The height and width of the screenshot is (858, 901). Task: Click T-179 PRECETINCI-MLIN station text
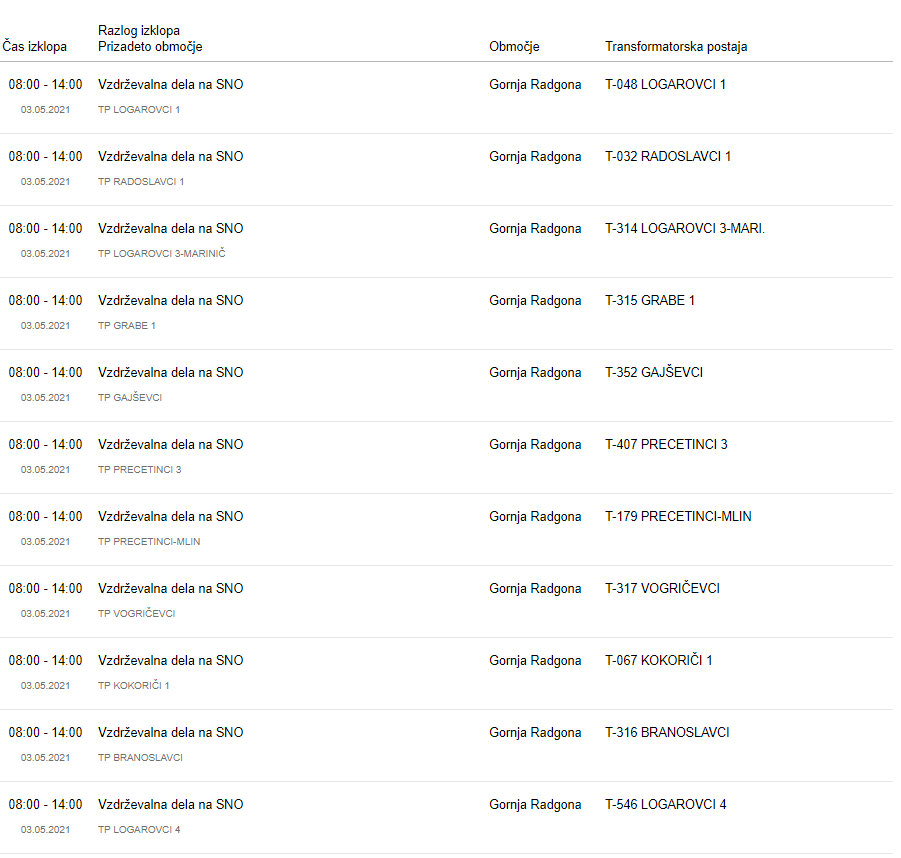[678, 517]
